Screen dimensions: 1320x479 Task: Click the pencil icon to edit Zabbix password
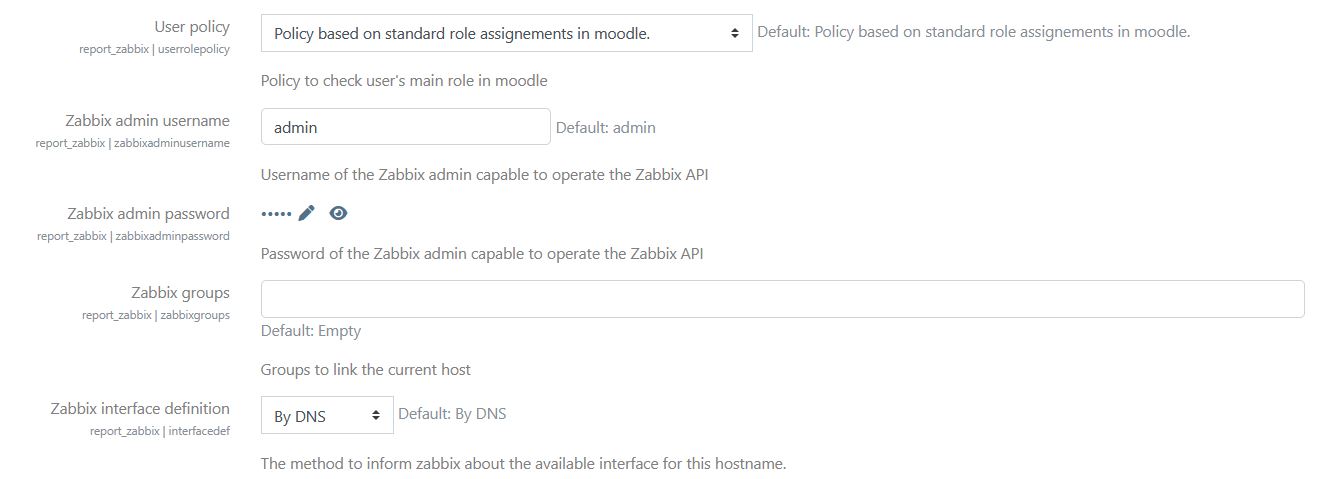tap(307, 213)
